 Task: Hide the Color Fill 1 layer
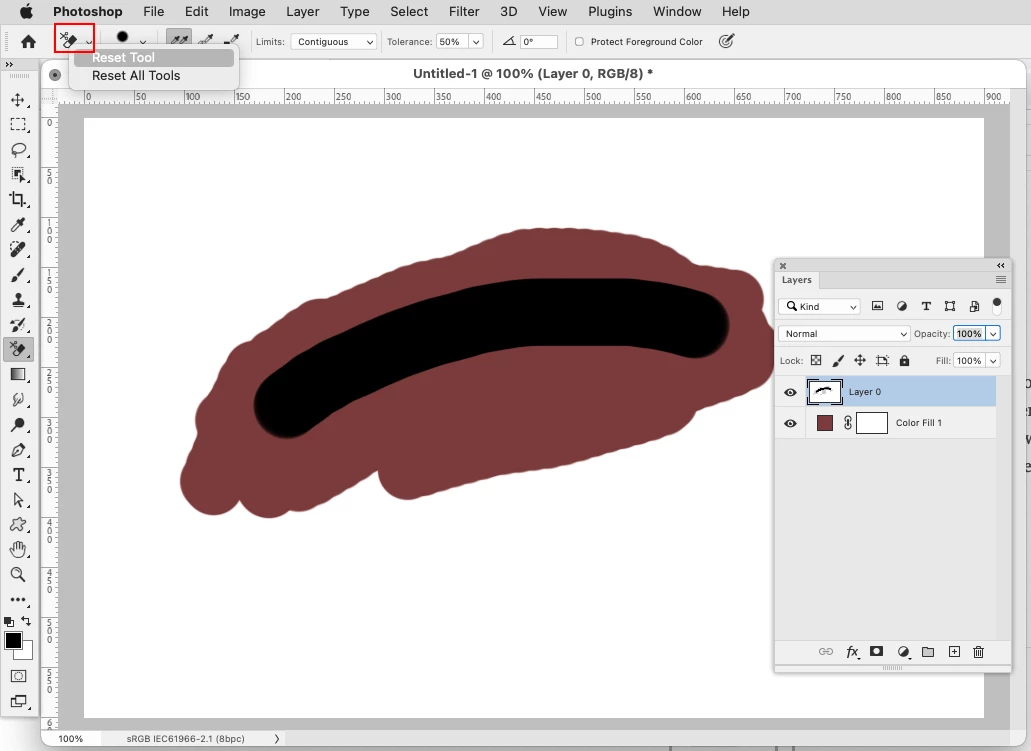790,424
